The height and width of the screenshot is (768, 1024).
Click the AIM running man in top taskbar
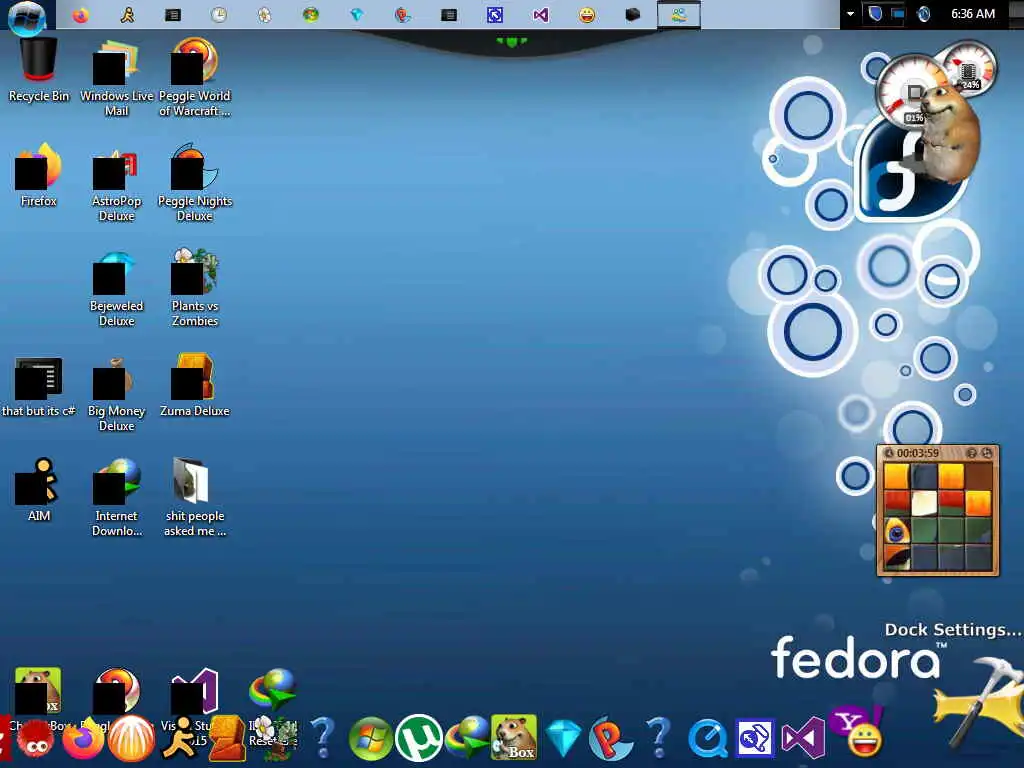coord(127,14)
